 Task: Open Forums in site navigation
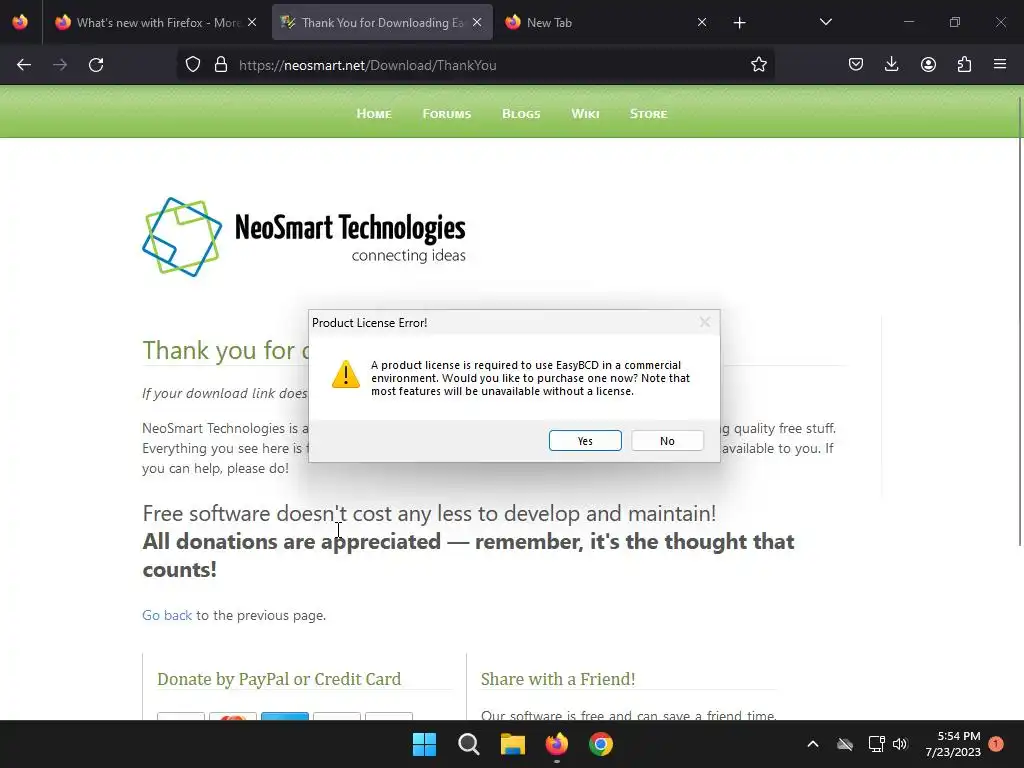pos(447,114)
